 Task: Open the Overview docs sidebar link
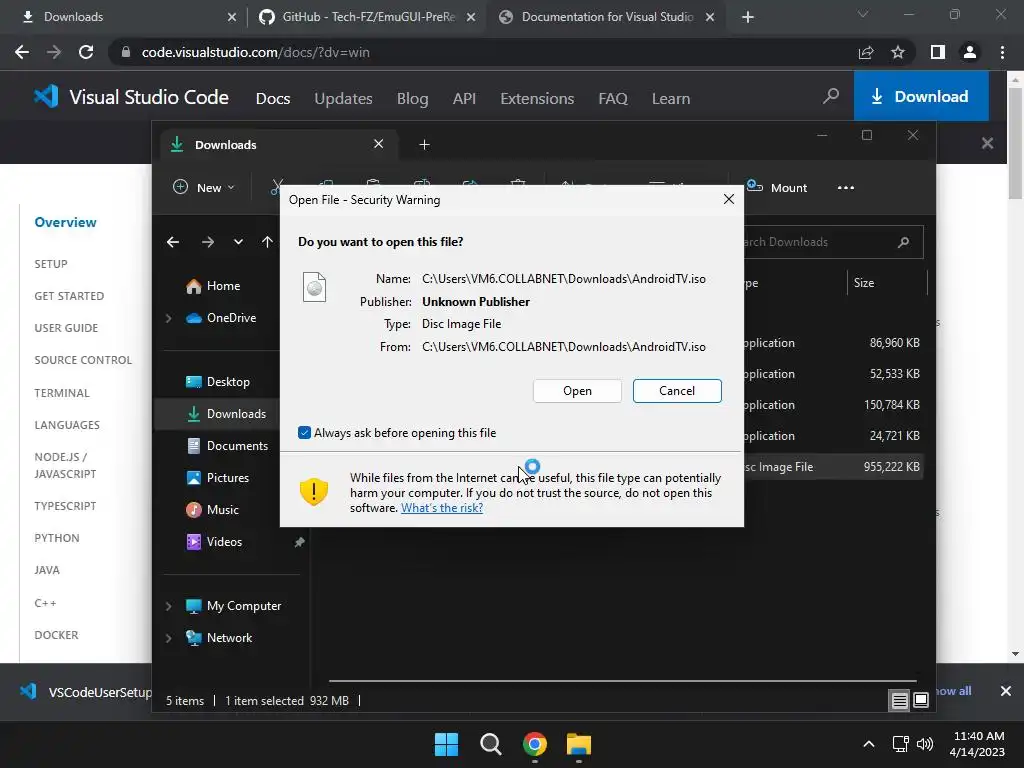coord(65,222)
